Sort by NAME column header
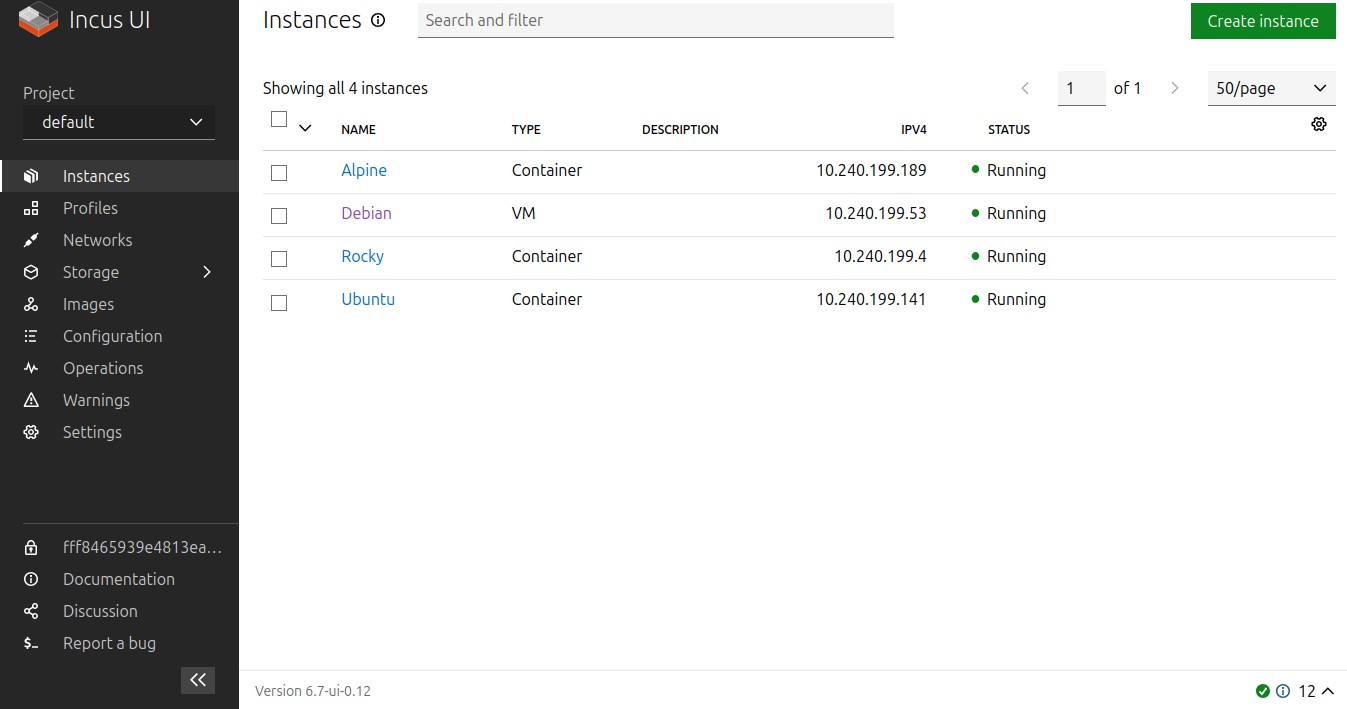The width and height of the screenshot is (1347, 709). point(359,130)
